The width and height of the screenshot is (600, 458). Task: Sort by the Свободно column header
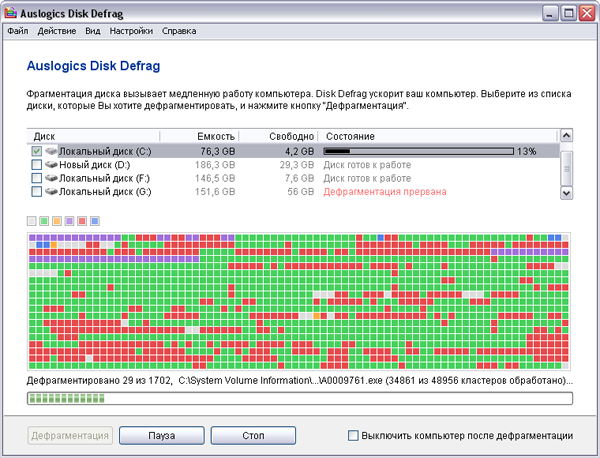click(279, 136)
